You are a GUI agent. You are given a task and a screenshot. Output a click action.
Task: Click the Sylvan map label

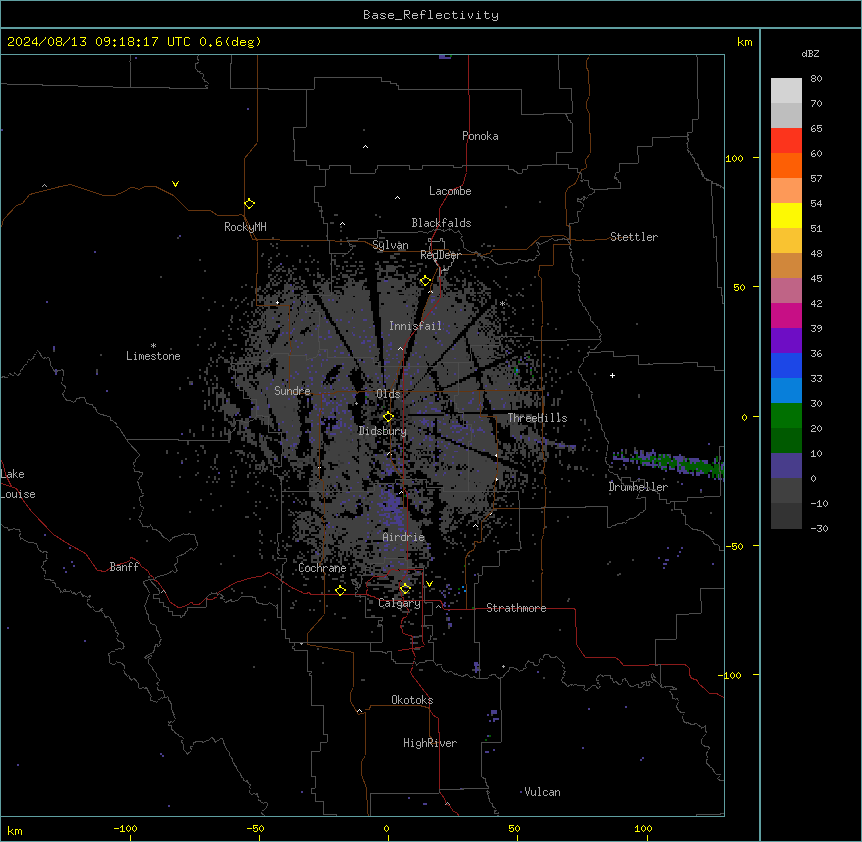[x=390, y=245]
